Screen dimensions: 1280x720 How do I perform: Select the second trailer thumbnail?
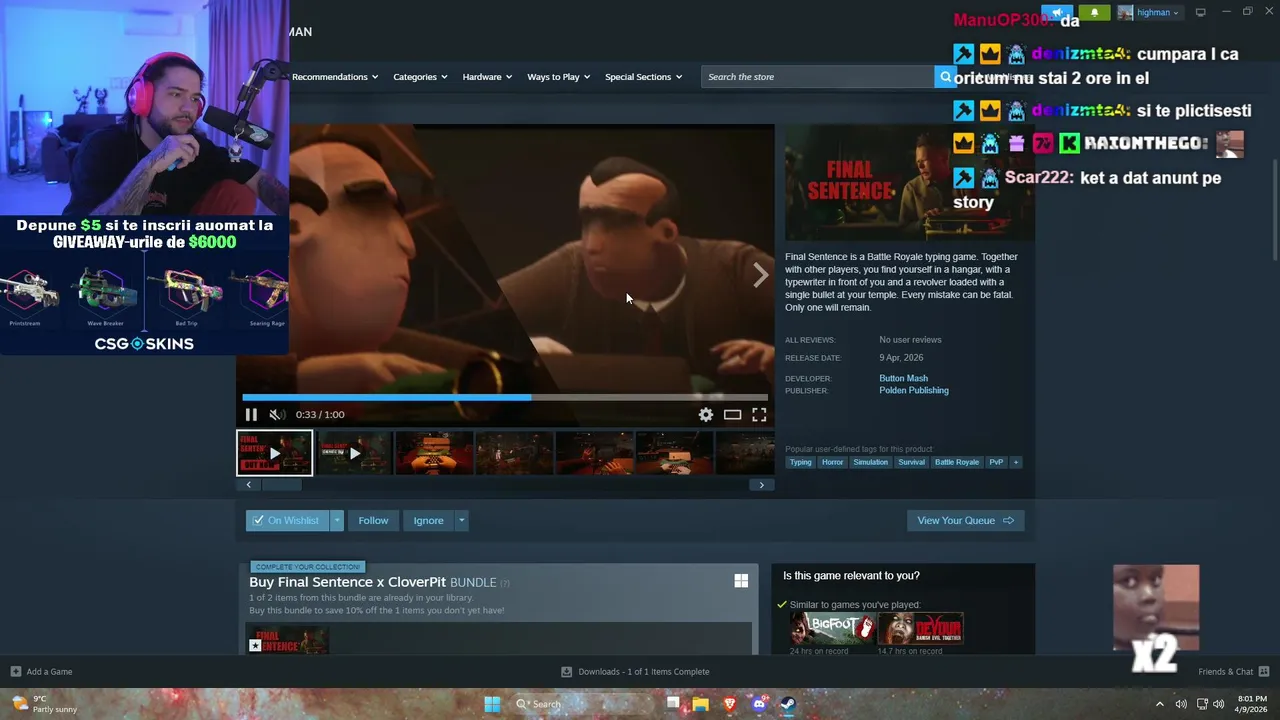pyautogui.click(x=354, y=453)
